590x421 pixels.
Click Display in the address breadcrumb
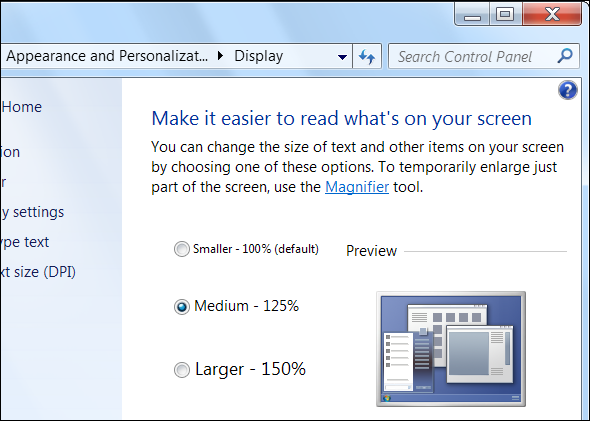click(259, 56)
